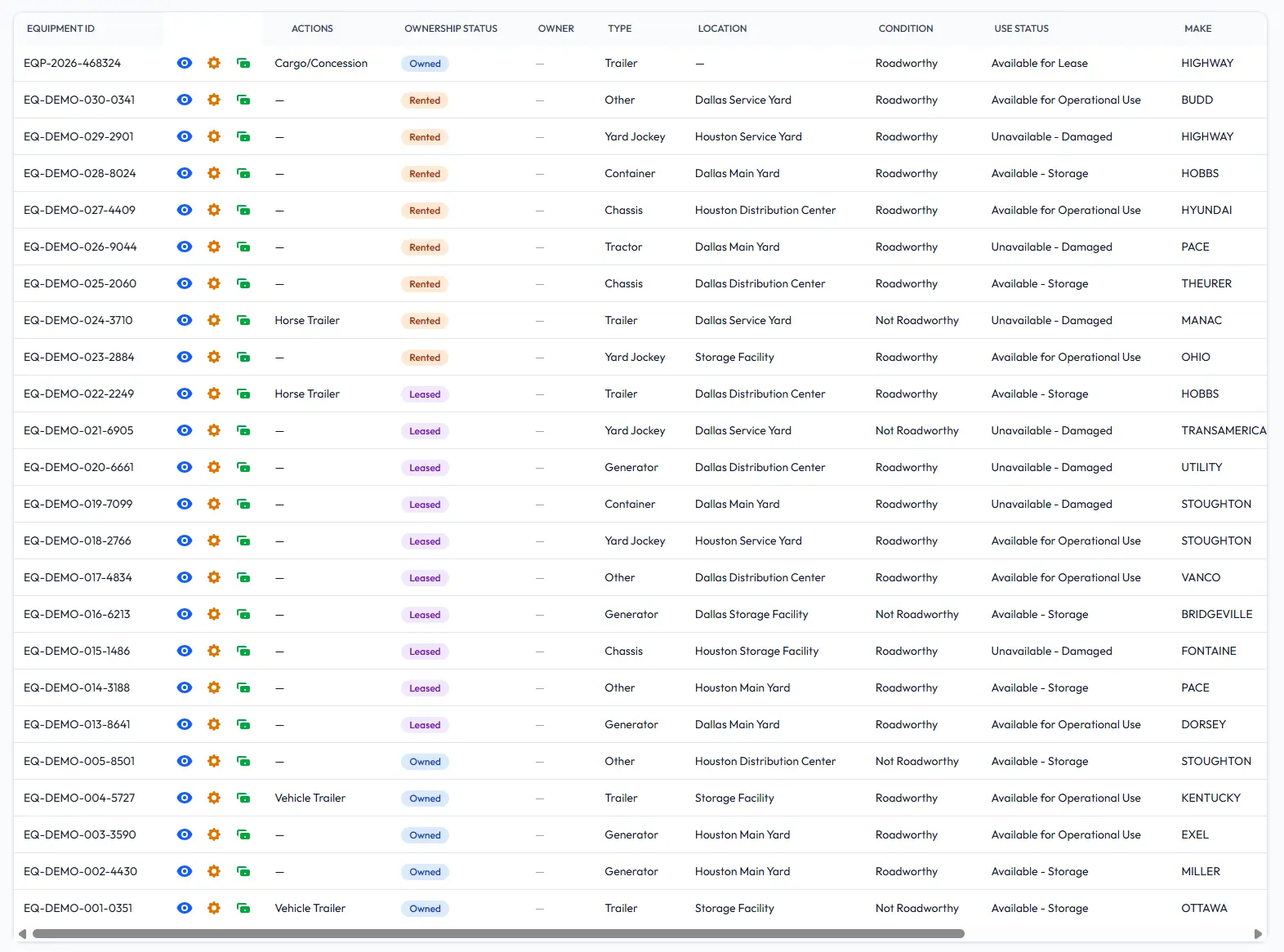Click the Use Status column header
The width and height of the screenshot is (1284, 952).
1021,29
